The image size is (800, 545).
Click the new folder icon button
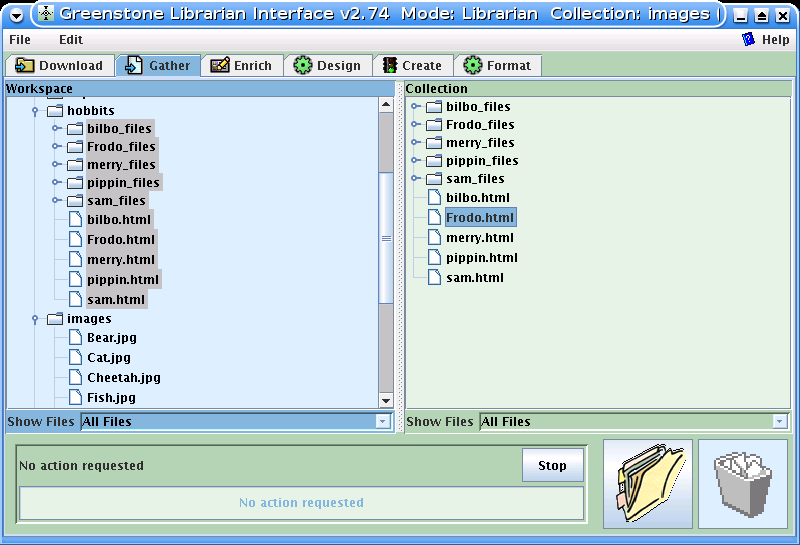pos(647,484)
